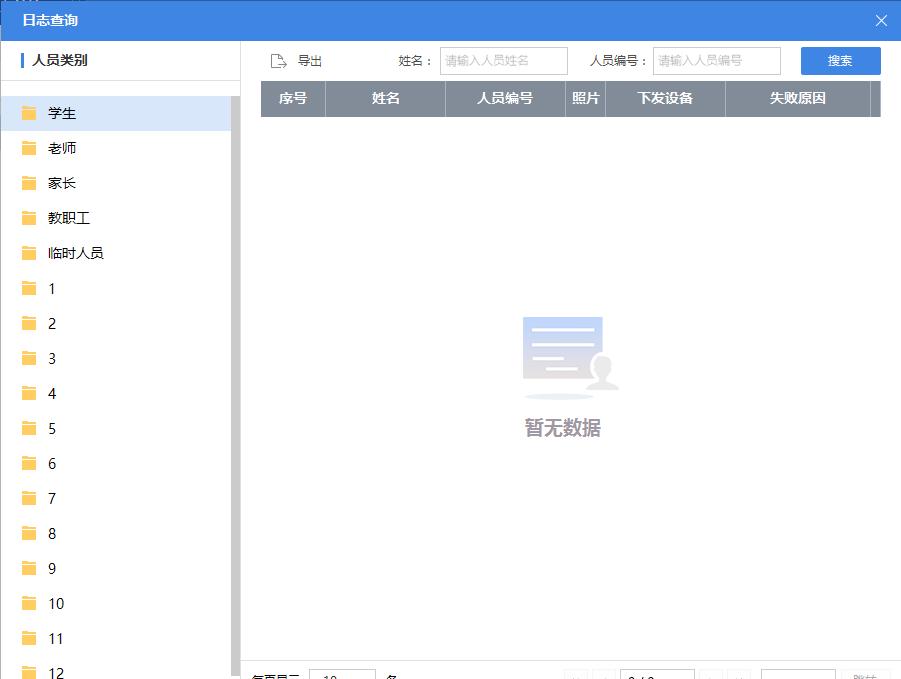
Task: Click the 人员编号 input field
Action: pyautogui.click(x=715, y=60)
